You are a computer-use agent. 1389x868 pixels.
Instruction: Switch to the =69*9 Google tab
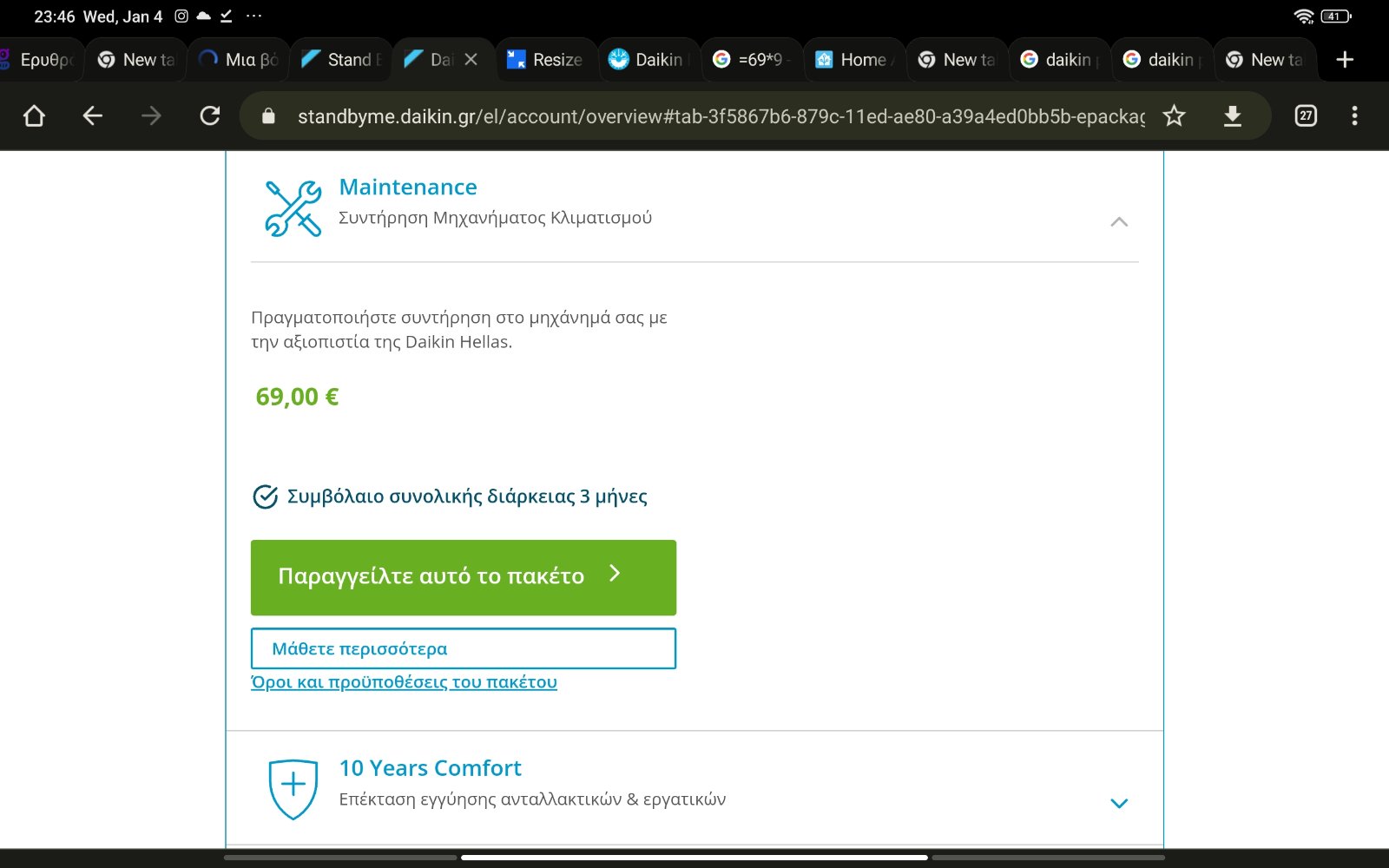(x=751, y=59)
